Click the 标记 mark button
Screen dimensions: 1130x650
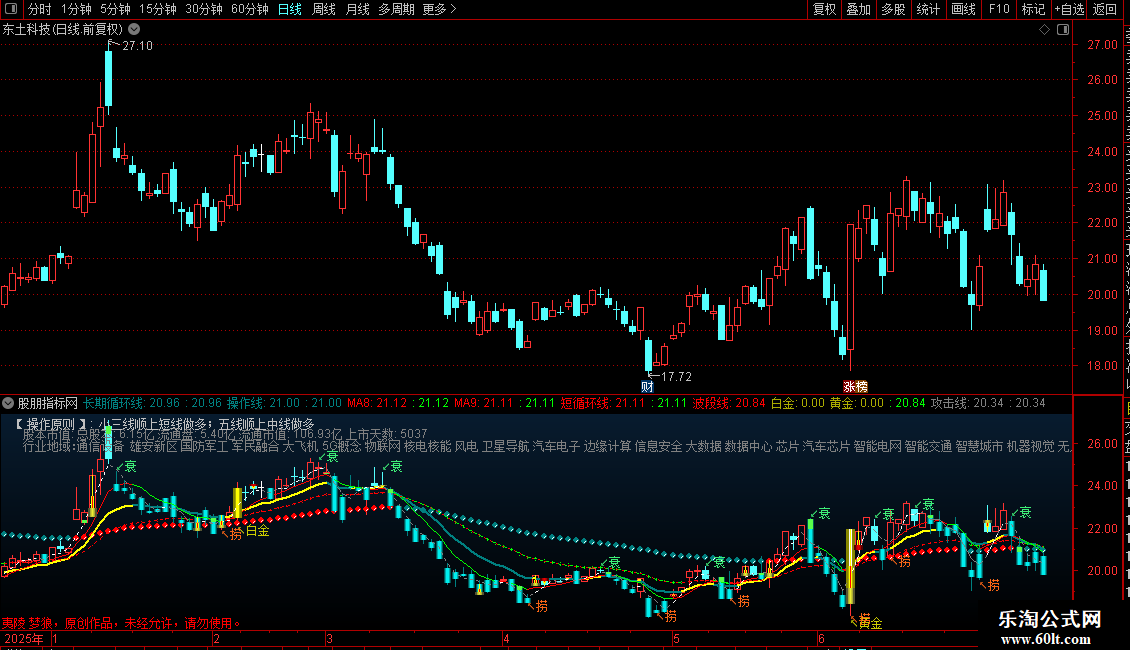pos(1033,9)
